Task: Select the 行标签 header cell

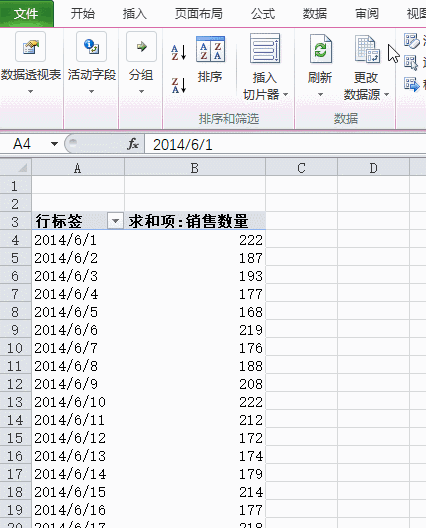Action: pos(78,221)
